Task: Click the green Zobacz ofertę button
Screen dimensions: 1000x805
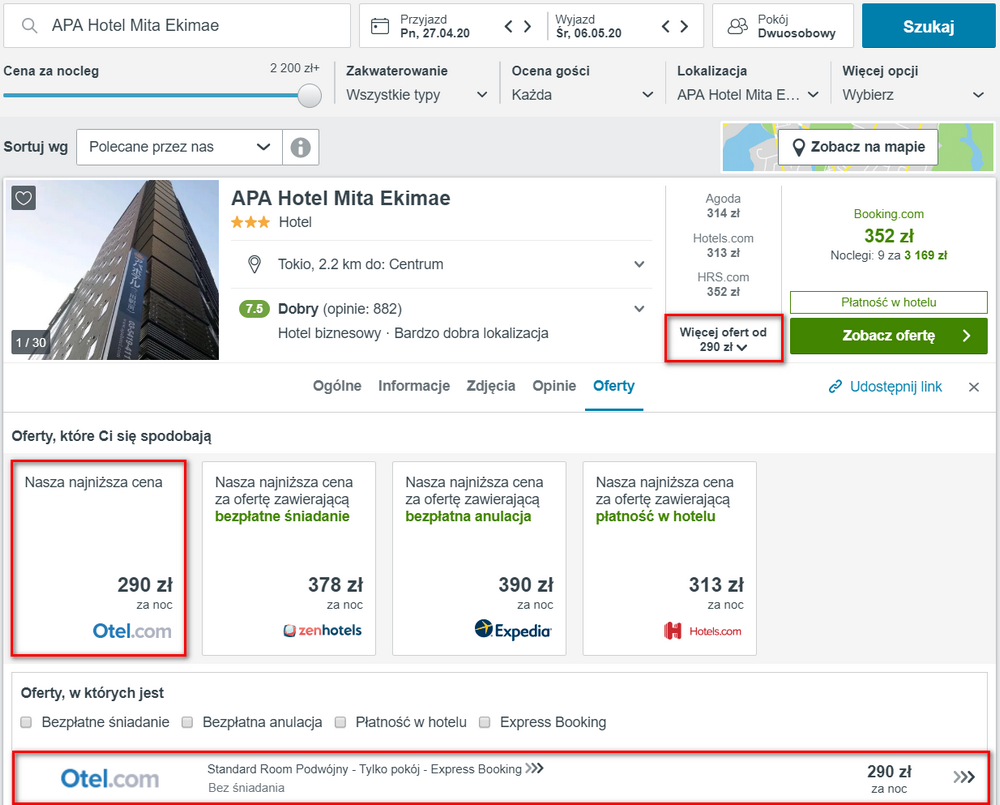Action: click(x=888, y=336)
